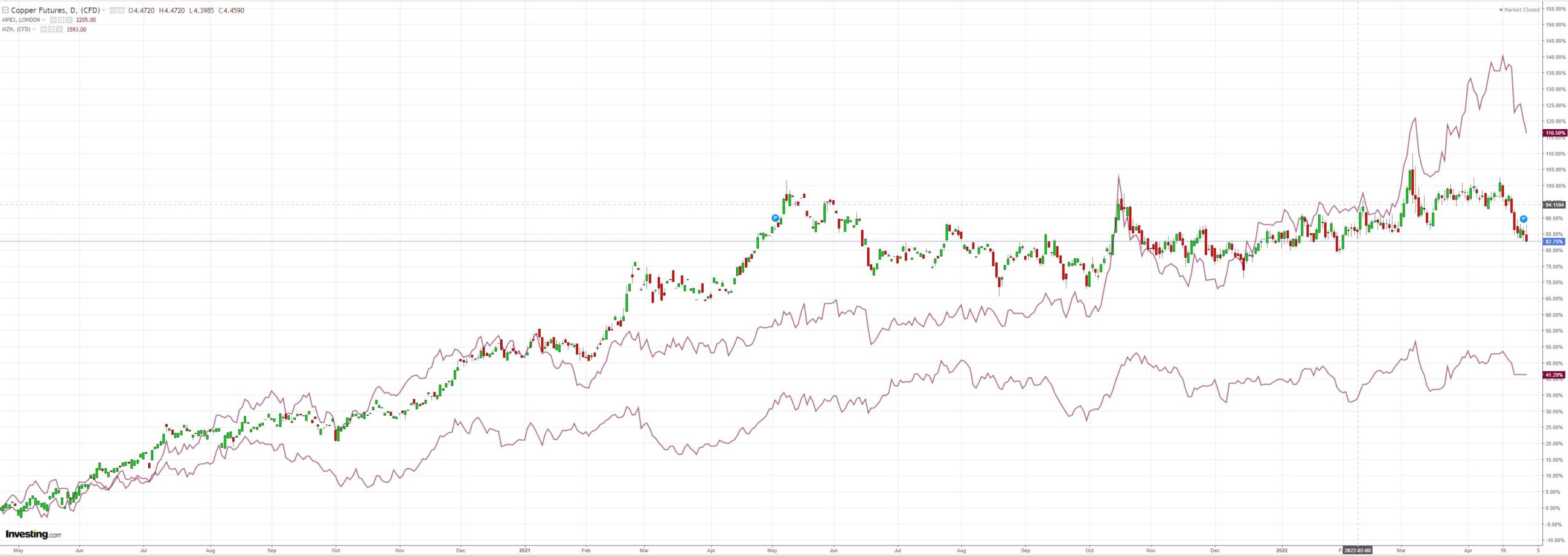Click the 82.75% blue price label

tap(1555, 242)
